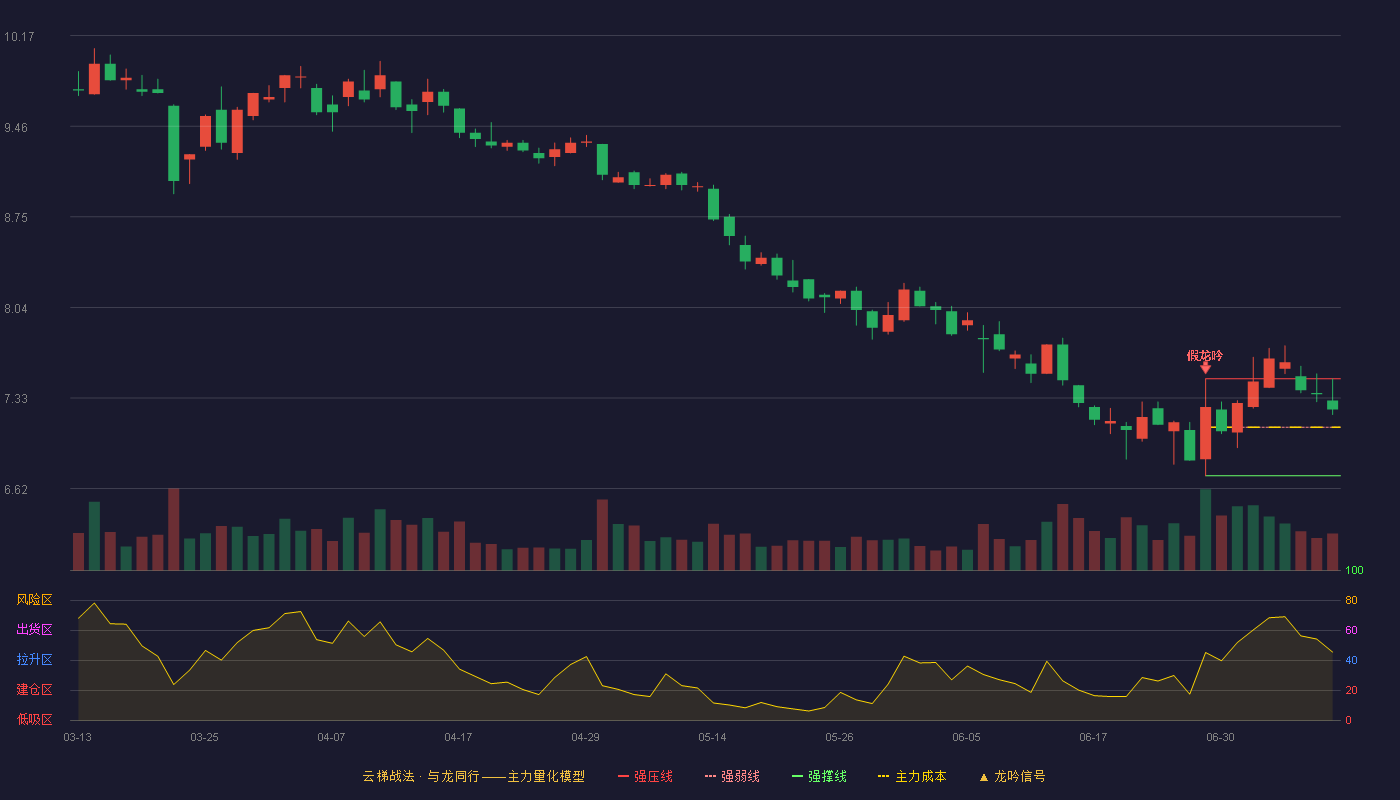The width and height of the screenshot is (1400, 800).
Task: Click the 80 indicator scale value
Action: (1351, 600)
